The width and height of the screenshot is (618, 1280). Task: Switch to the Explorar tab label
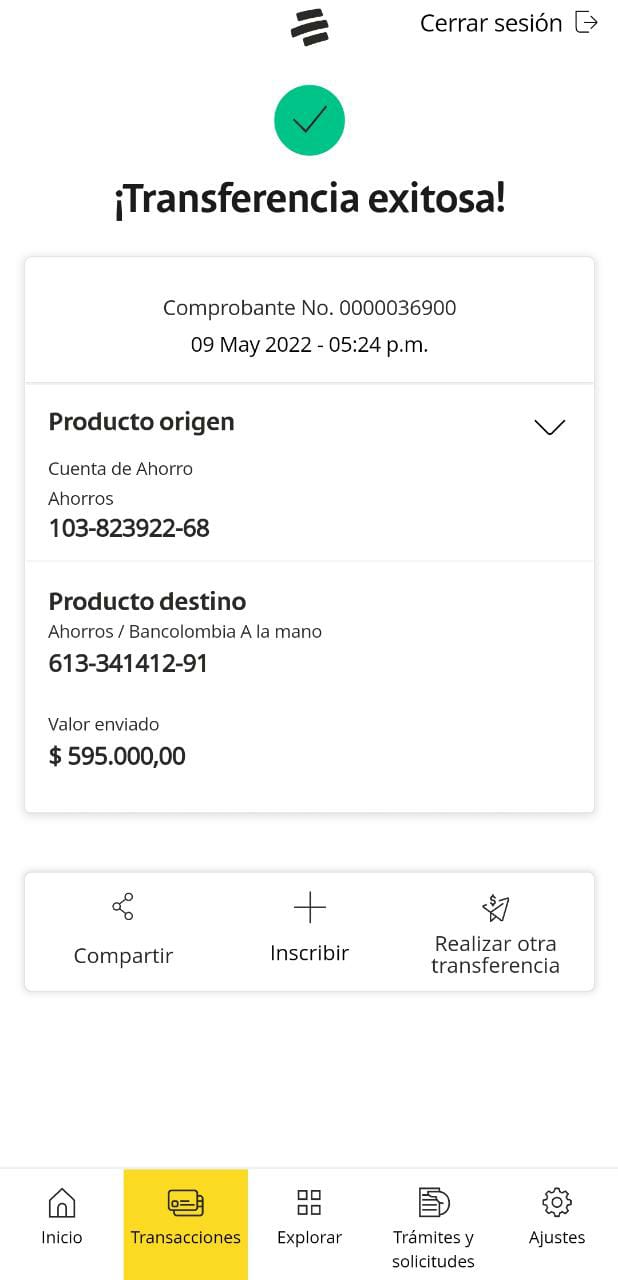tap(309, 1238)
